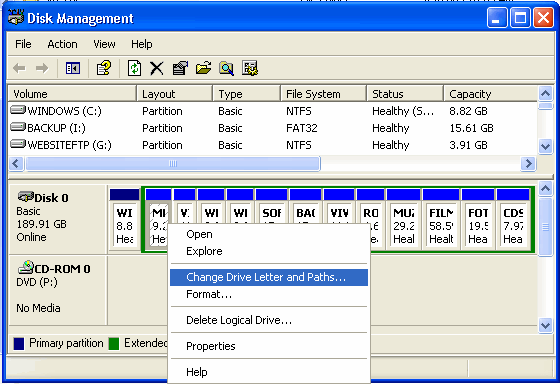The width and height of the screenshot is (560, 384).
Task: Choose Open from the context menu
Action: tap(269, 234)
